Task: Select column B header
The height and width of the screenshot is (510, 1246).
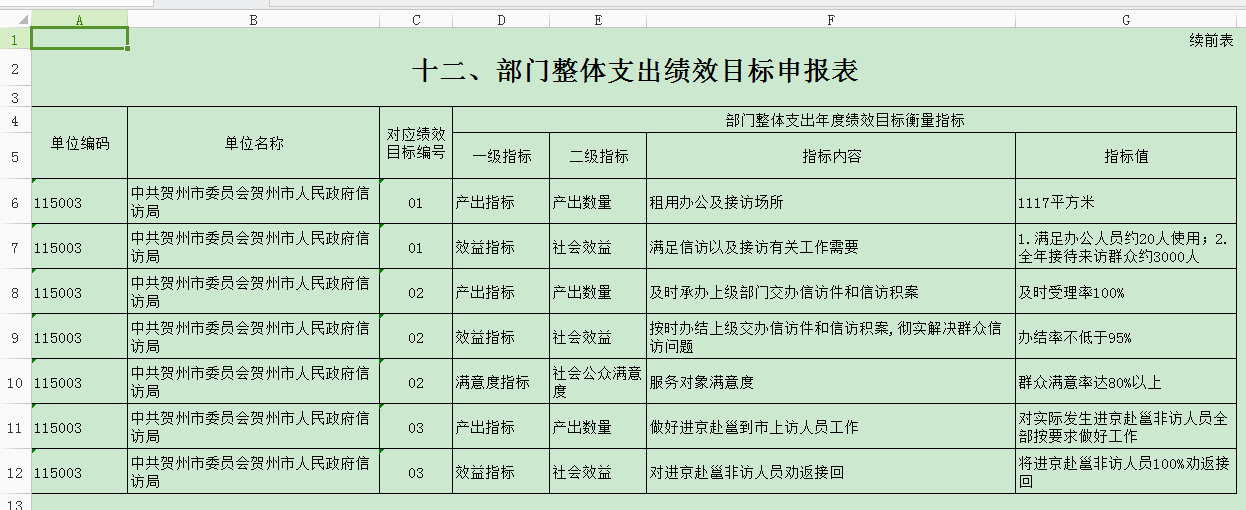Action: click(x=253, y=19)
